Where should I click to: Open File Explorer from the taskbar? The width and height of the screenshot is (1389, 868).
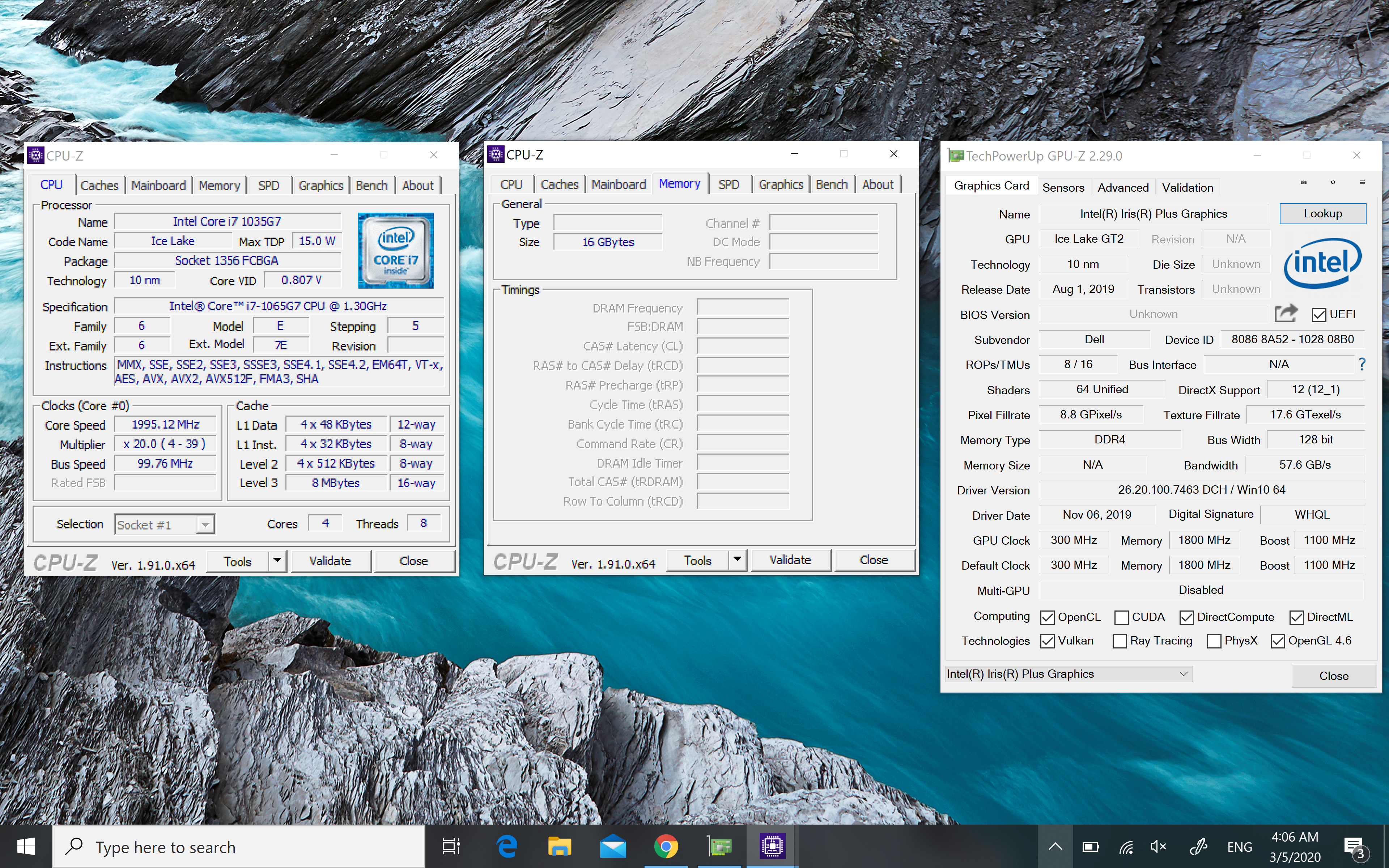click(560, 846)
